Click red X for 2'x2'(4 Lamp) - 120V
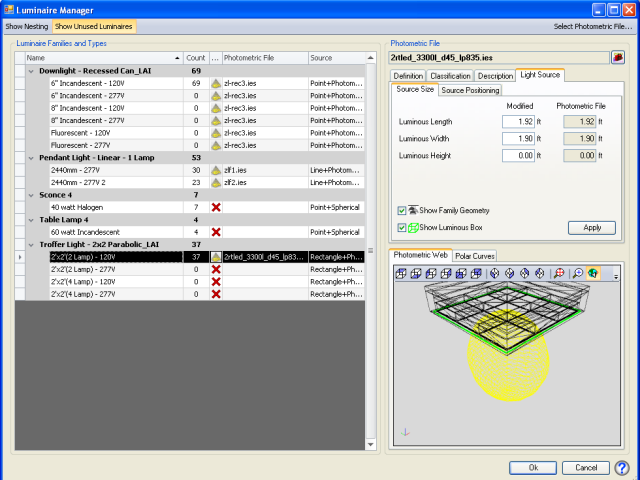This screenshot has width=640, height=480. point(216,282)
